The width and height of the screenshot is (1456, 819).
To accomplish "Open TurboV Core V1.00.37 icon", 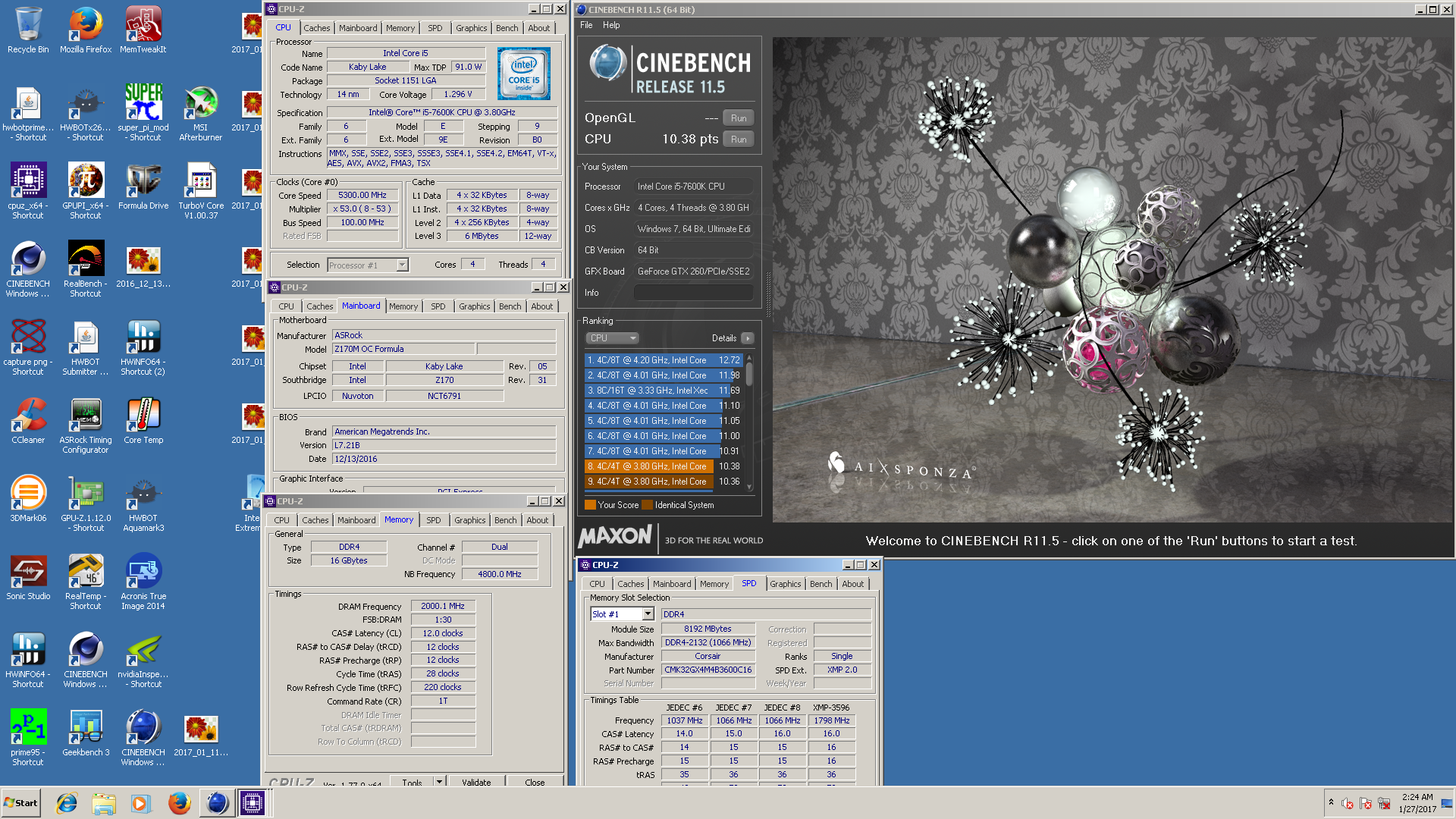I will (x=201, y=191).
